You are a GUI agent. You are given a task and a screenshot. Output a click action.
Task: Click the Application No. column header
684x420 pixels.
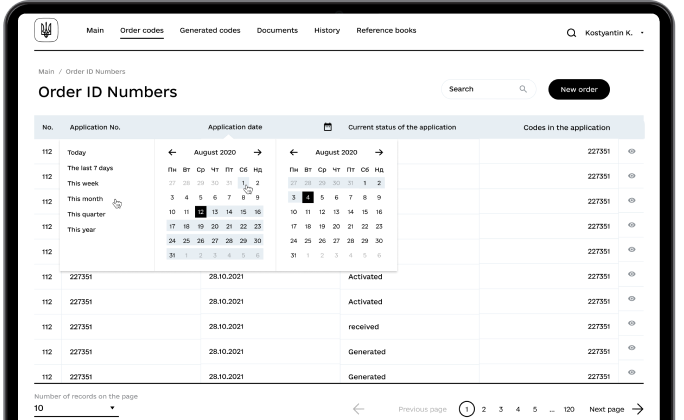pos(95,127)
